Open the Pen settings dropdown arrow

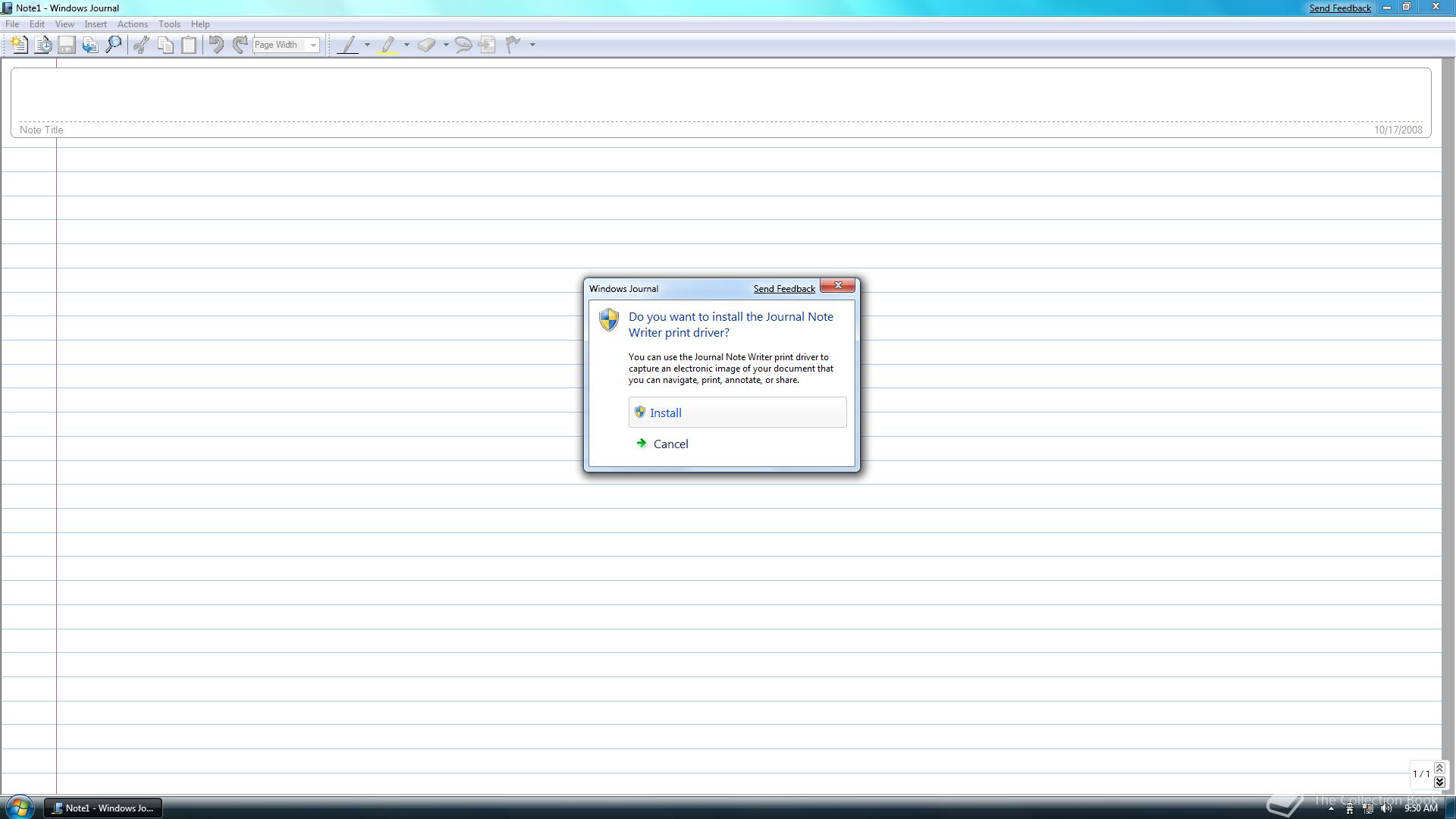(367, 45)
